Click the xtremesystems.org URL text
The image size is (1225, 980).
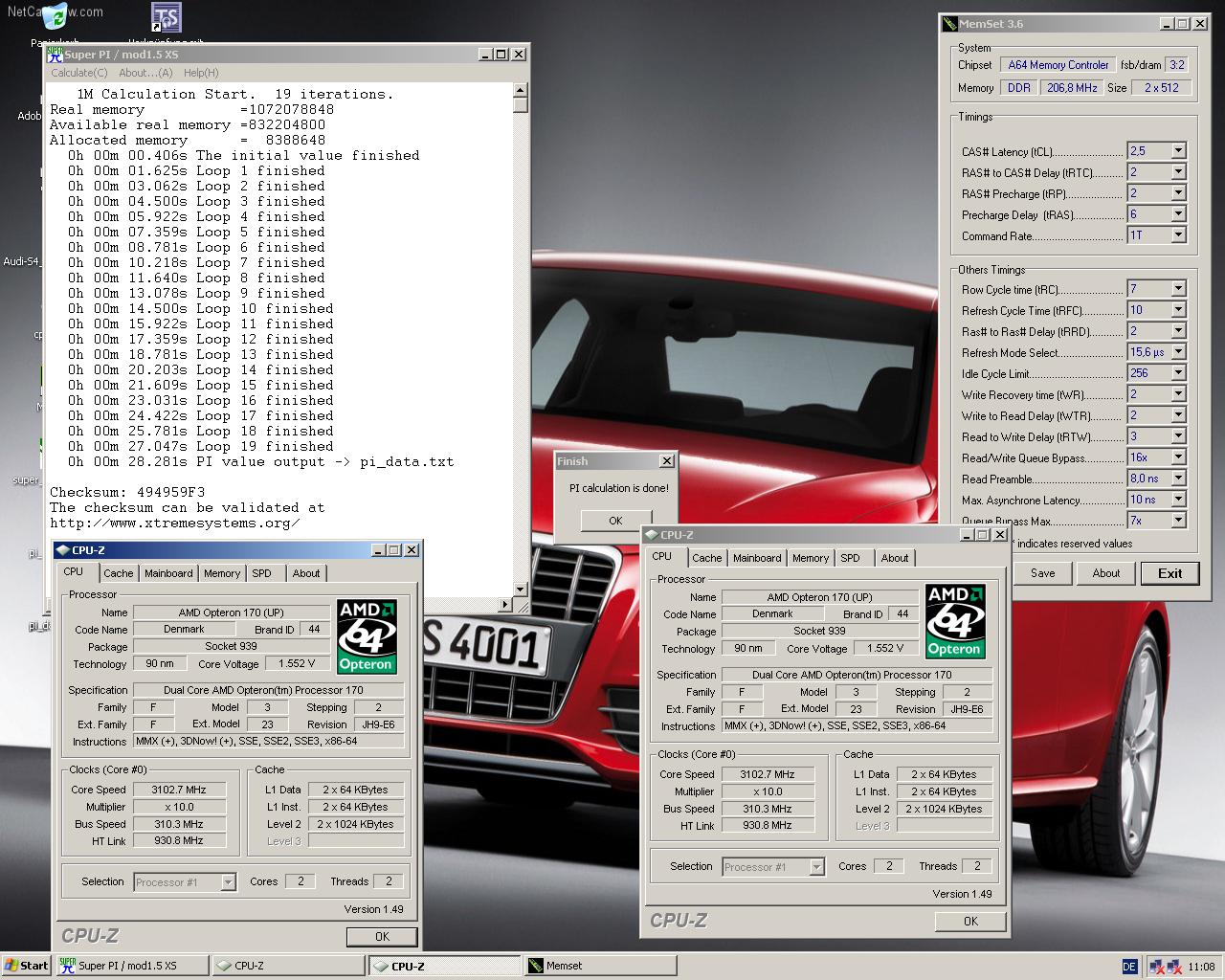coord(175,523)
